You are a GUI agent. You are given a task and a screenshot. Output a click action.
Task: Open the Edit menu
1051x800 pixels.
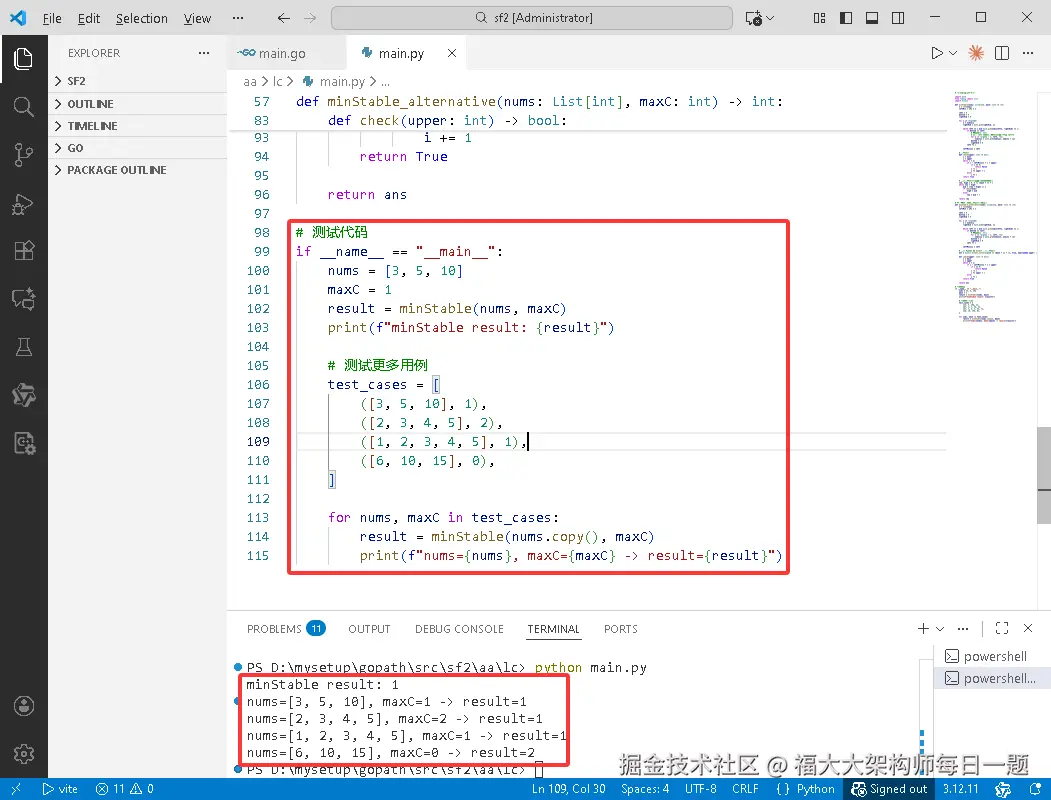click(88, 18)
